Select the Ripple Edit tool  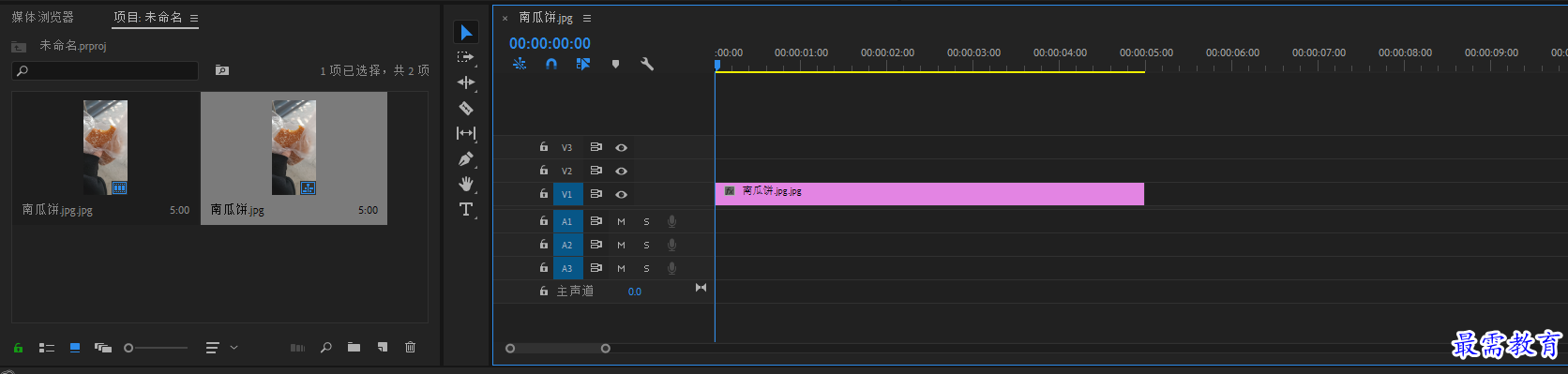(465, 82)
